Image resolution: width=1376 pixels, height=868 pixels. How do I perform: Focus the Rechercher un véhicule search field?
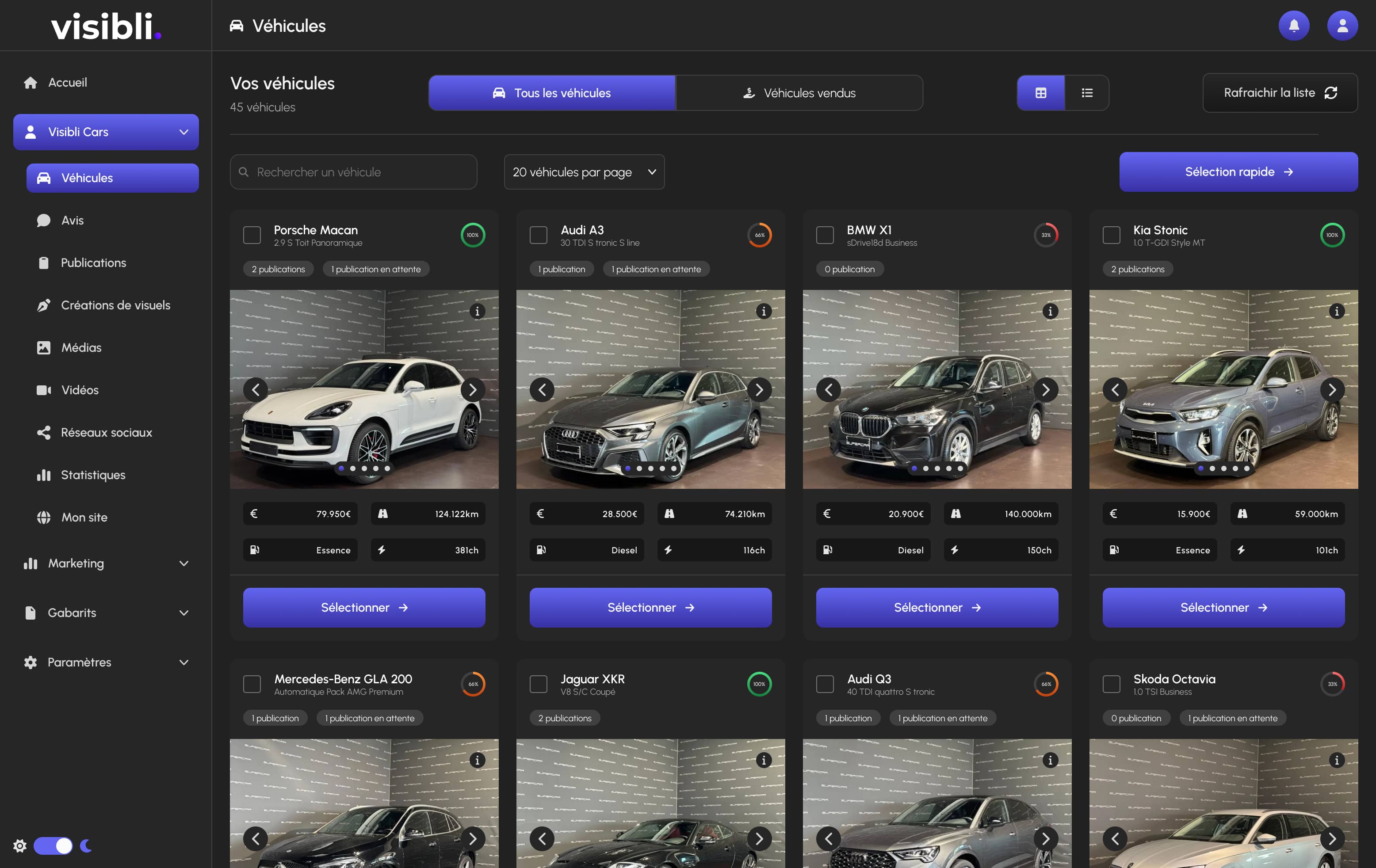pyautogui.click(x=353, y=172)
